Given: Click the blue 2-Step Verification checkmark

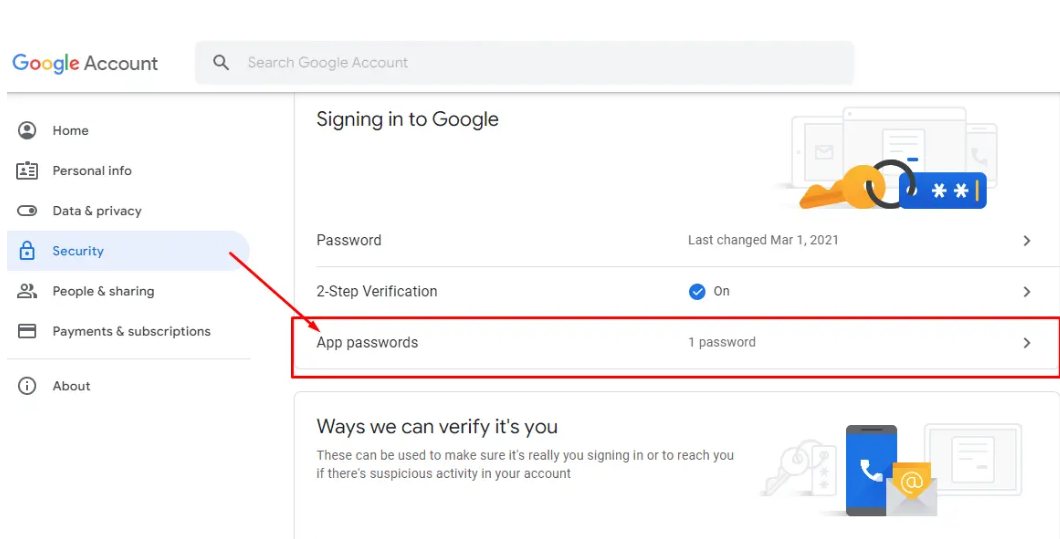Looking at the screenshot, I should tap(698, 292).
